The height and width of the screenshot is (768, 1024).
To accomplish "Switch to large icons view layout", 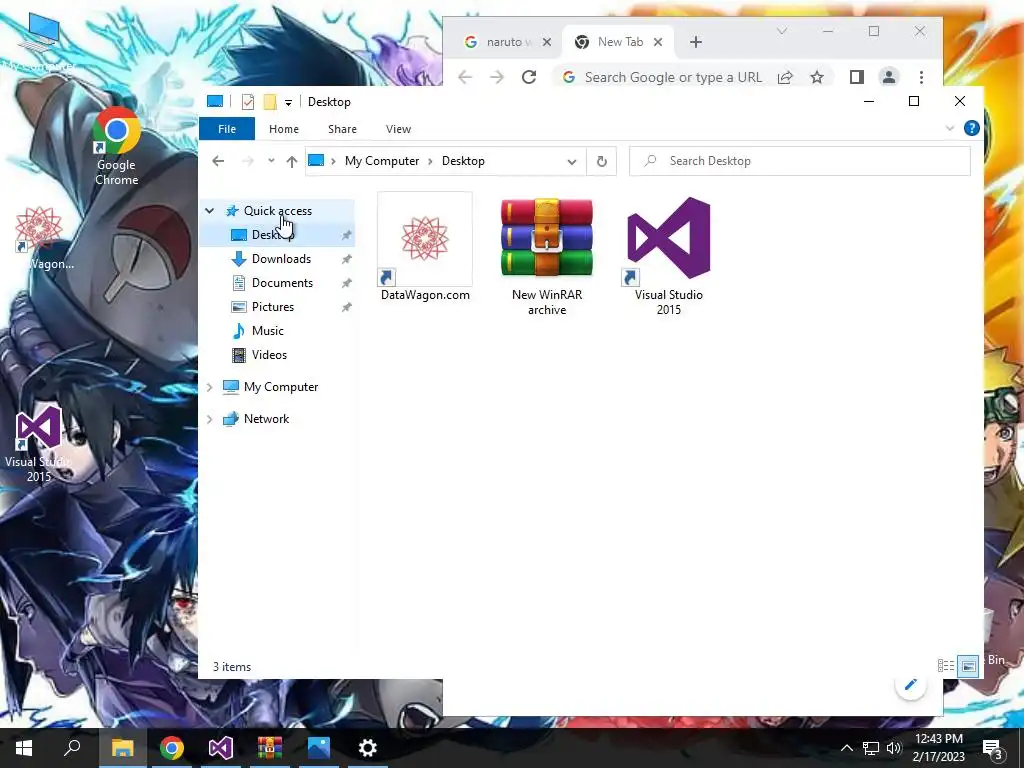I will tap(968, 666).
